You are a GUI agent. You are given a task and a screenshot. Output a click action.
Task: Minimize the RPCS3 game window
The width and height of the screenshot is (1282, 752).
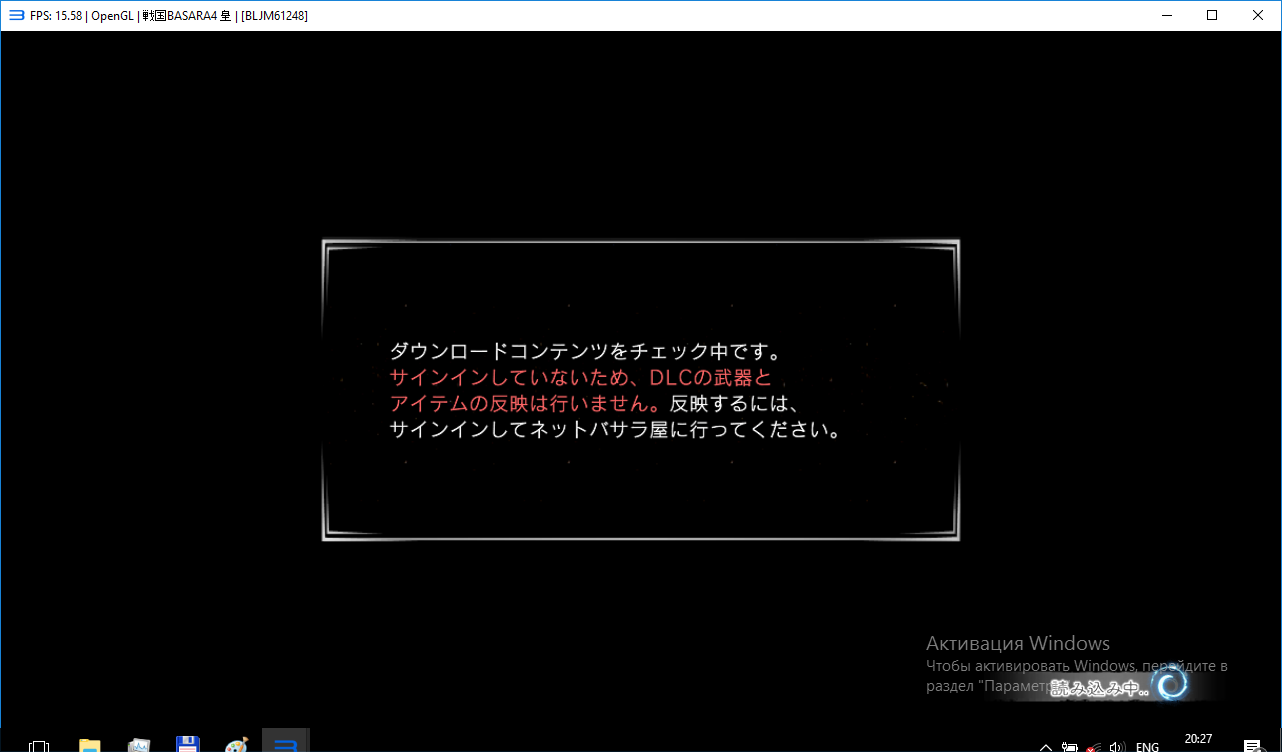(x=1166, y=15)
